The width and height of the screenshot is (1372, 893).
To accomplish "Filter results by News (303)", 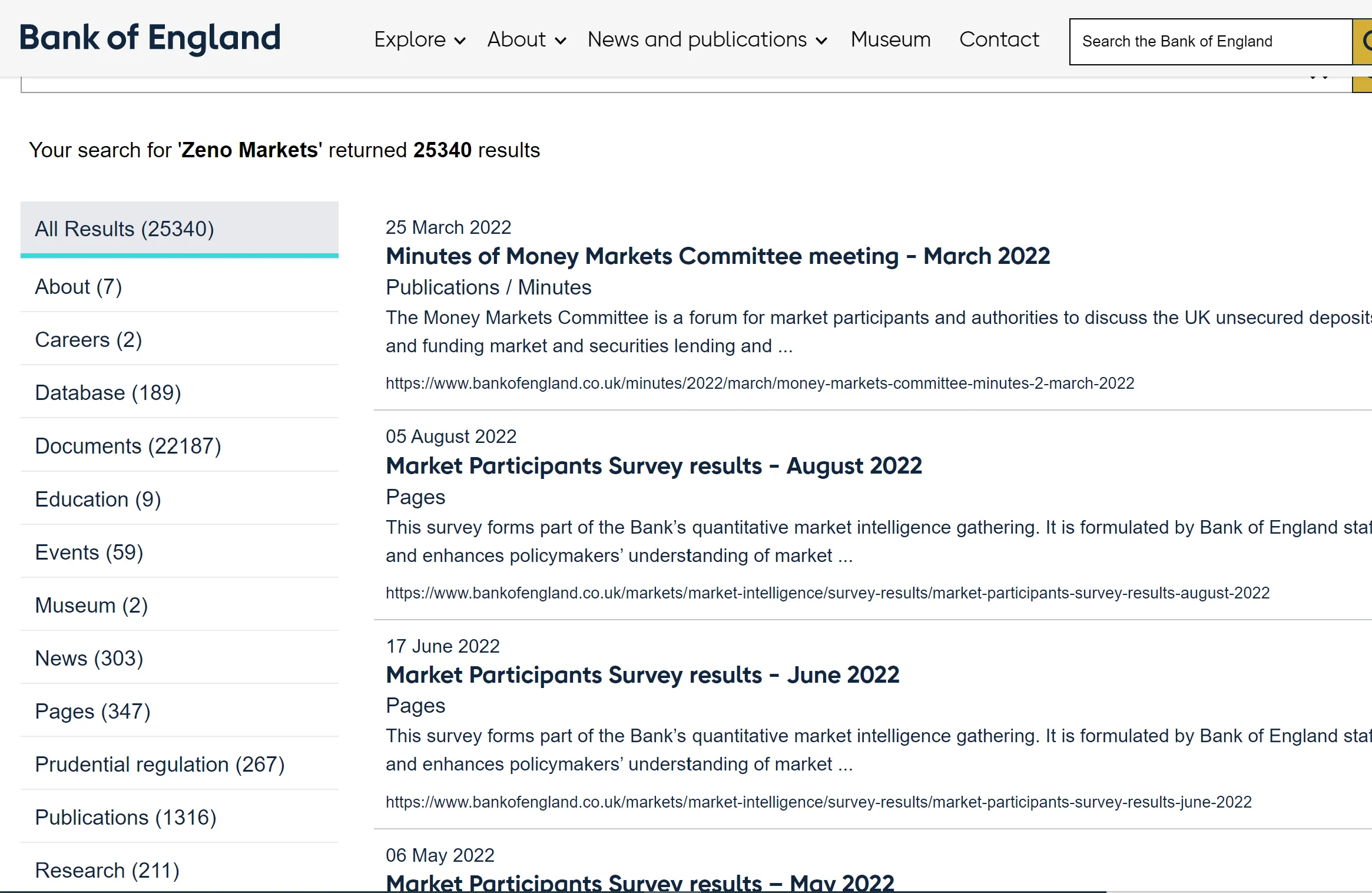I will point(180,658).
